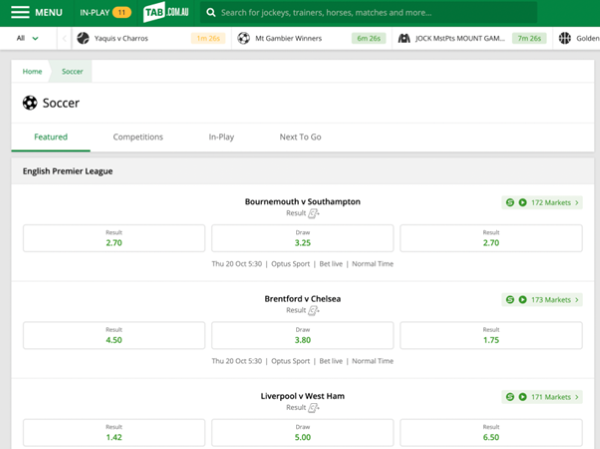Viewport: 600px width, 449px height.
Task: Click the play video icon next to 171 Markets
Action: click(522, 397)
